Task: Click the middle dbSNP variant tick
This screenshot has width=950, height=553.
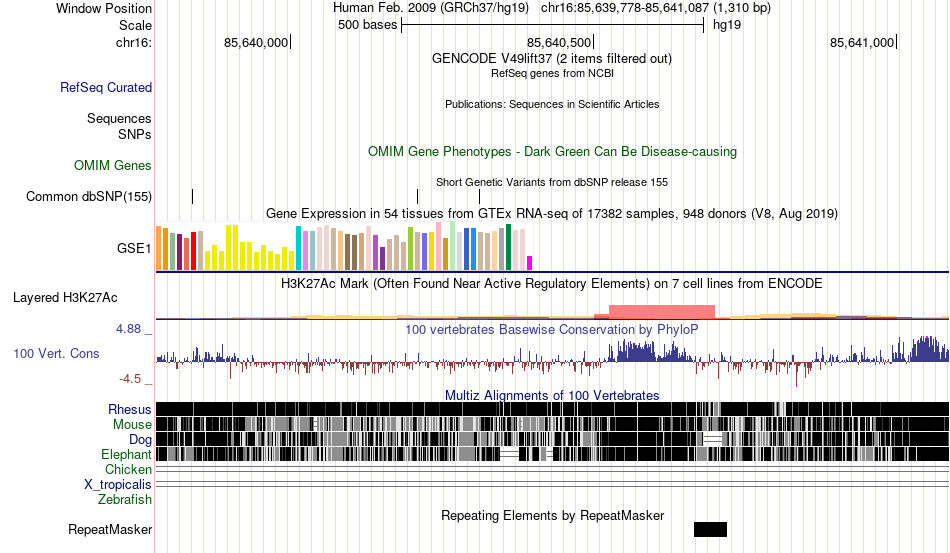Action: (x=417, y=196)
